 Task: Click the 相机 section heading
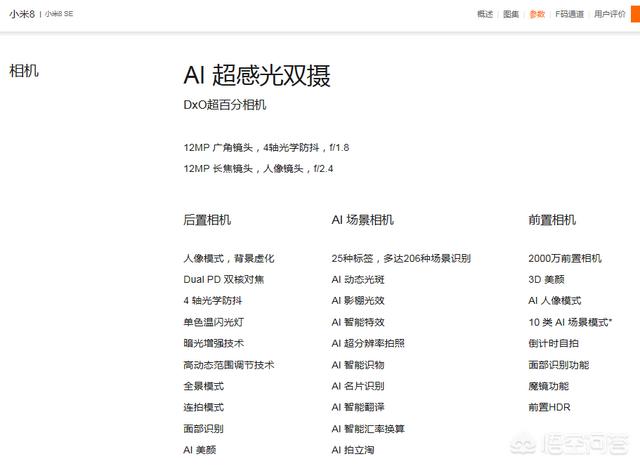tap(24, 71)
